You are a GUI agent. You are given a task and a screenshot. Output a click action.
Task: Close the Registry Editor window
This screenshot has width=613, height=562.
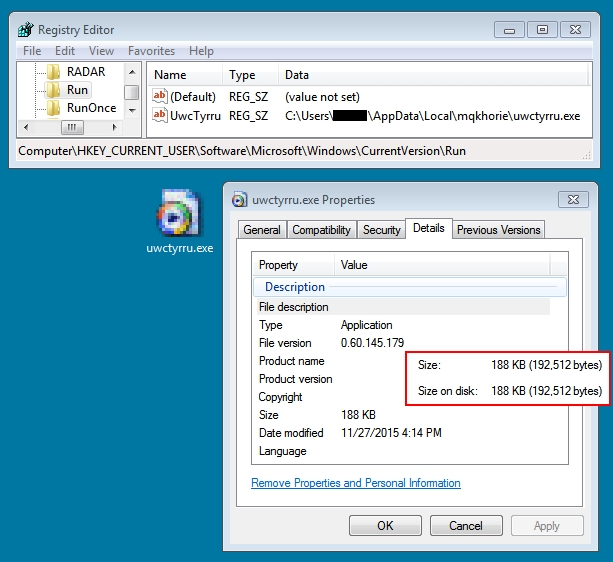[x=575, y=30]
